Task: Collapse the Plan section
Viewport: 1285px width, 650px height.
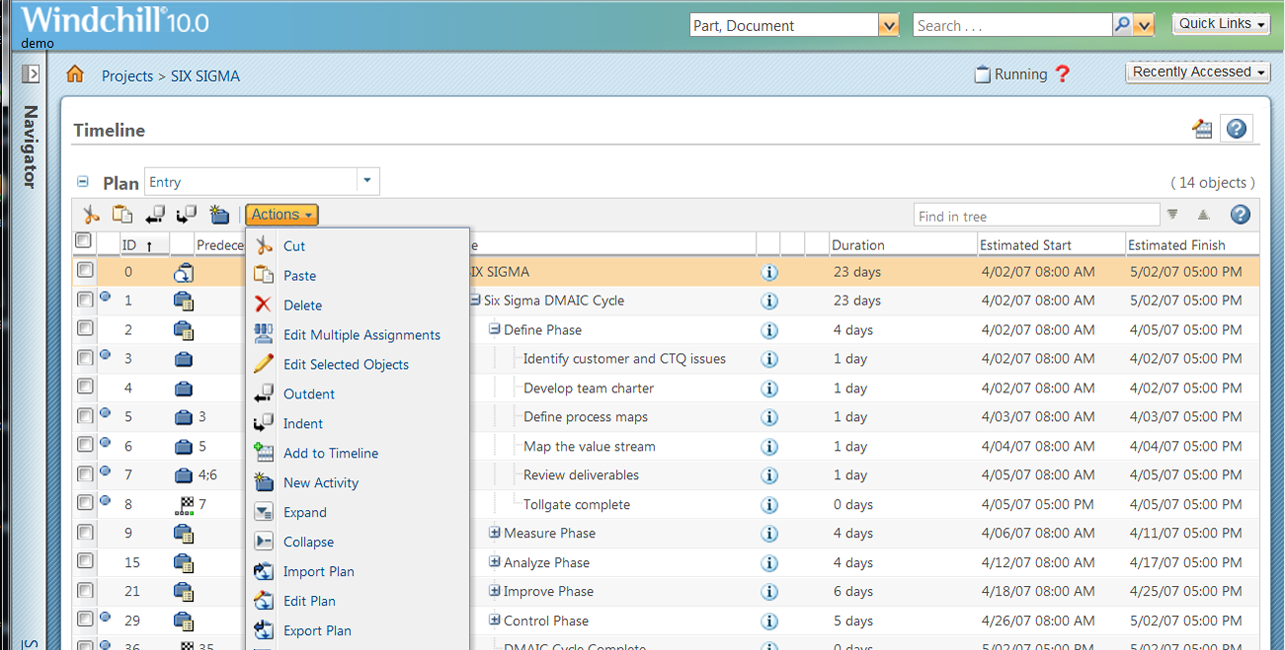Action: tap(83, 182)
